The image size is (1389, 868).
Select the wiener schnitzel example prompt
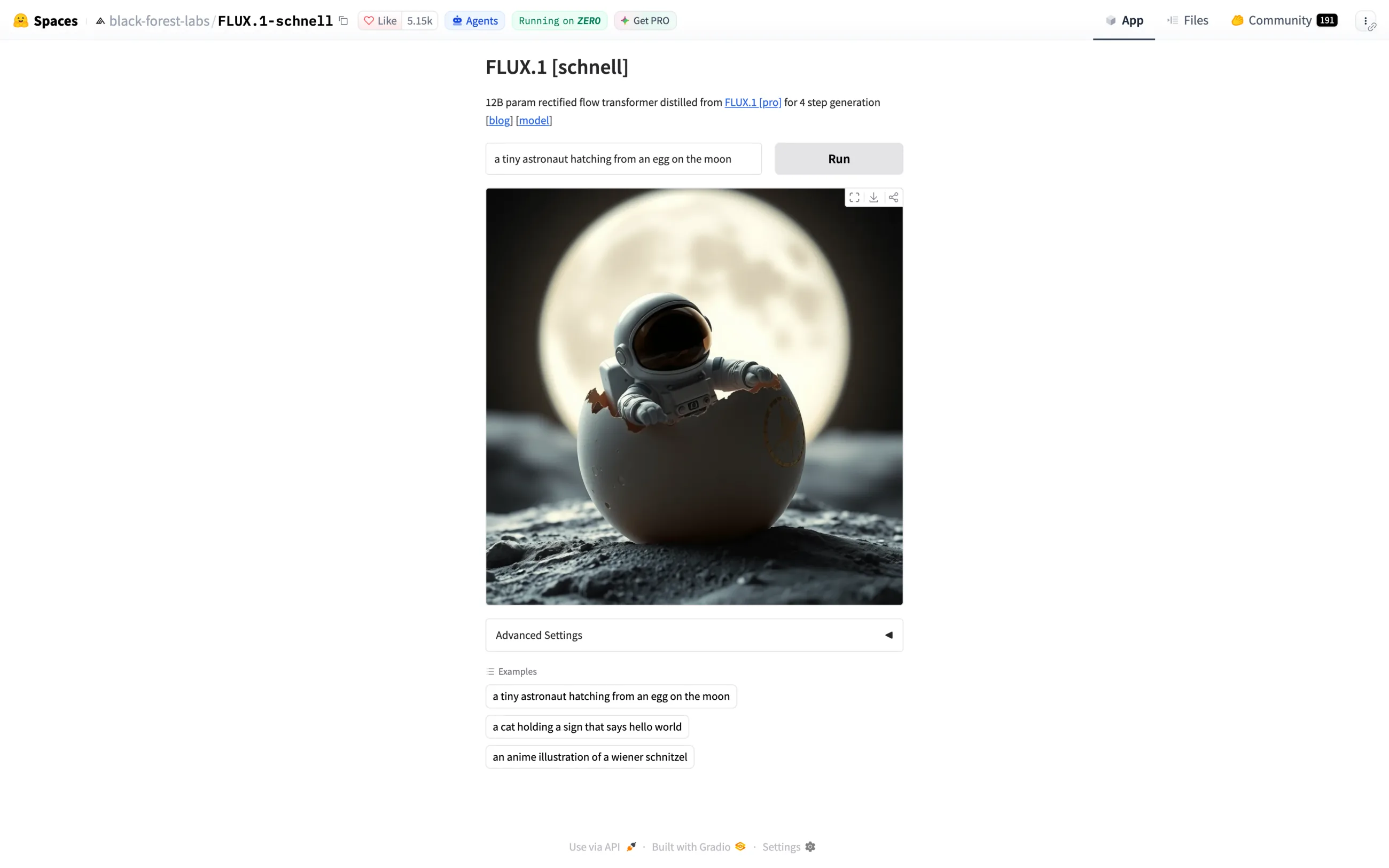pyautogui.click(x=589, y=757)
